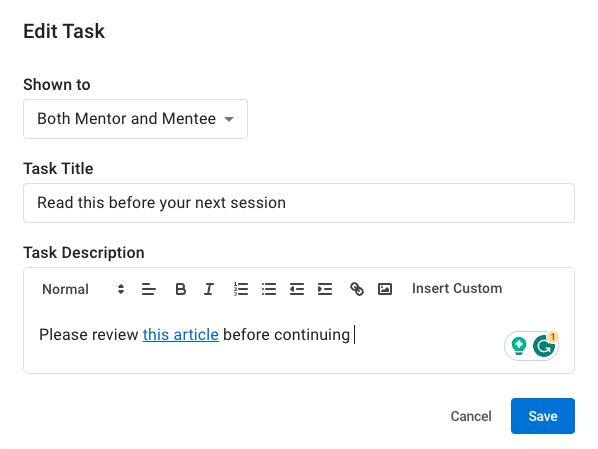598x449 pixels.
Task: Toggle italic formatting in description toolbar
Action: click(x=209, y=289)
